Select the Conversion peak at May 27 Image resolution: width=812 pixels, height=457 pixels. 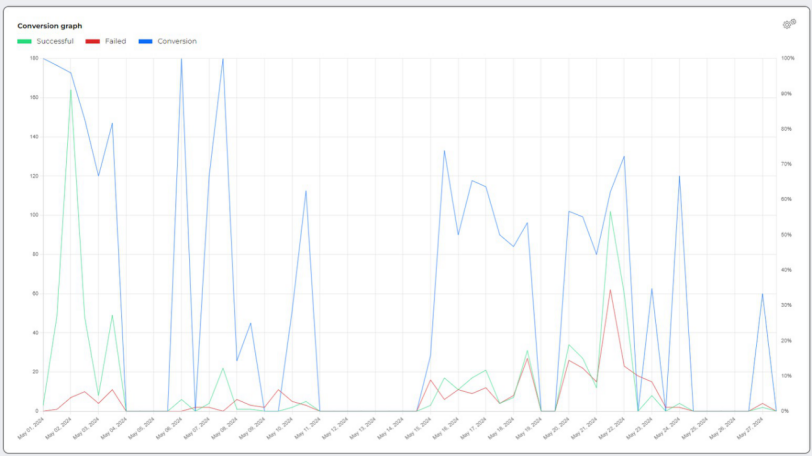coord(762,294)
